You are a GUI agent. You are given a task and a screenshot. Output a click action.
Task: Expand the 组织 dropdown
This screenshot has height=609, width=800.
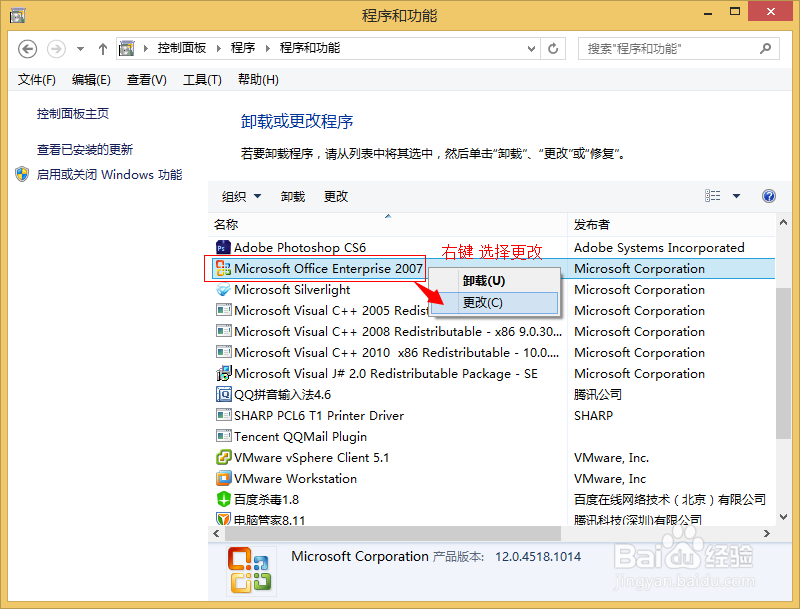point(241,196)
